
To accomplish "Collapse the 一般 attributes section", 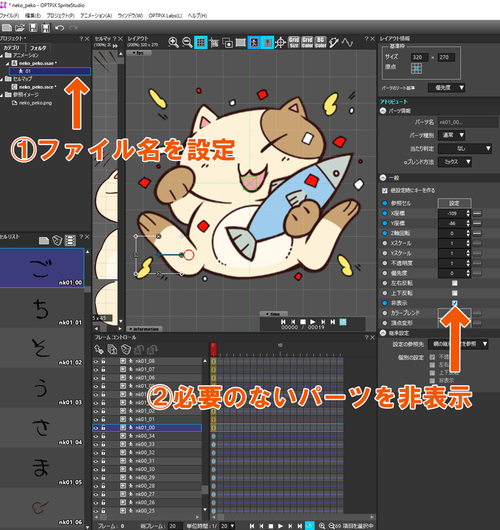I will (383, 177).
